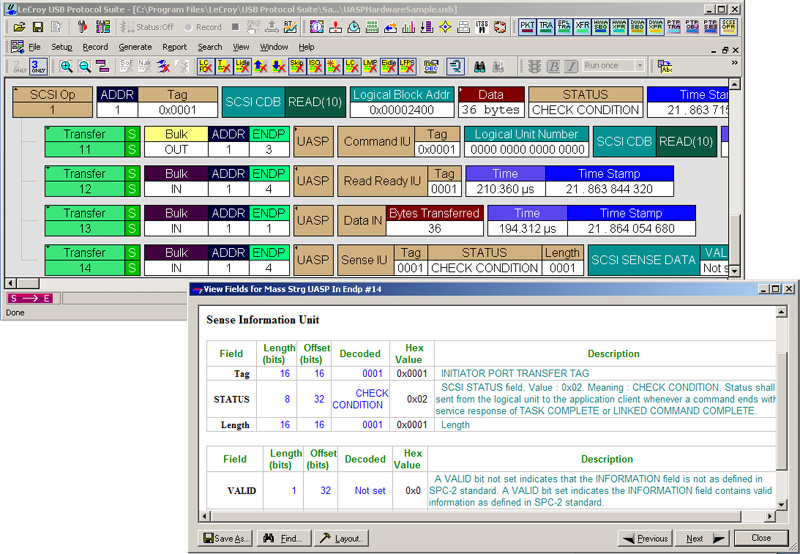Click the Save floppy disk icon
Screen dimensions: 800x554
38,27
